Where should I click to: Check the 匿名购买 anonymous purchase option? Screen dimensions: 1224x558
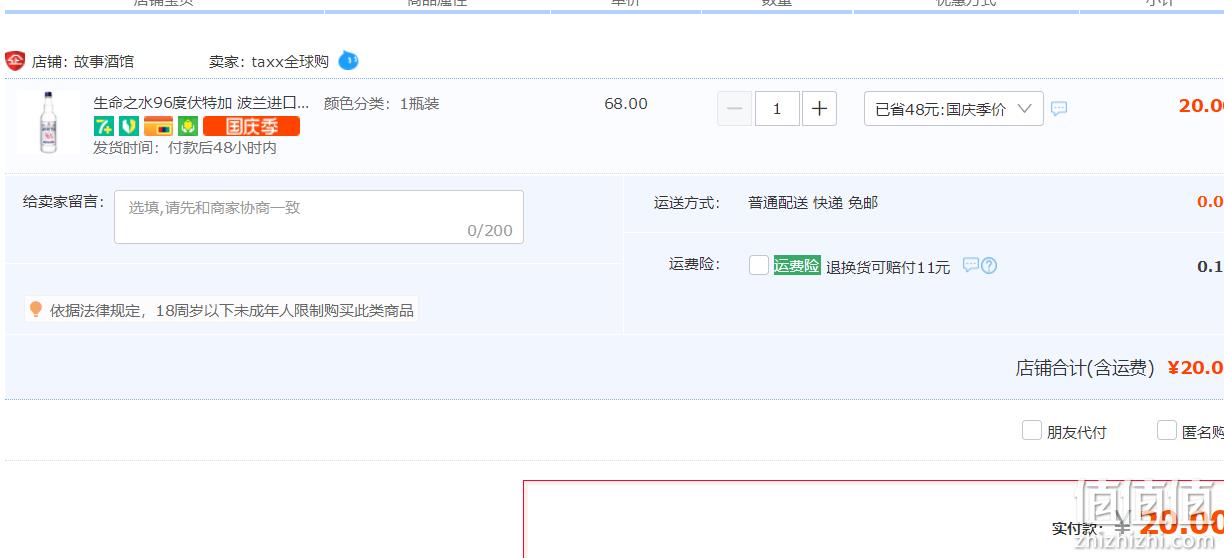tap(1167, 431)
